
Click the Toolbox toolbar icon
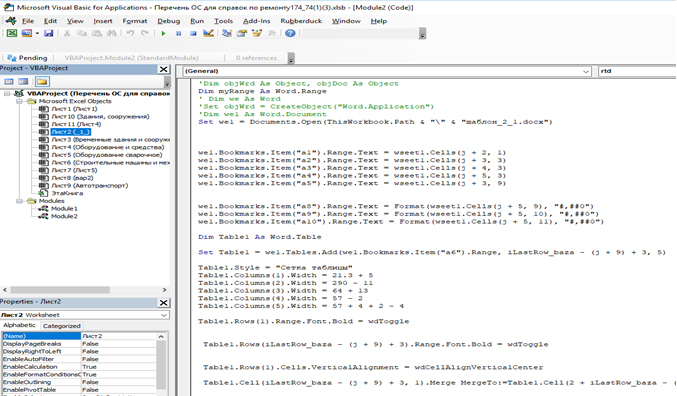[272, 33]
